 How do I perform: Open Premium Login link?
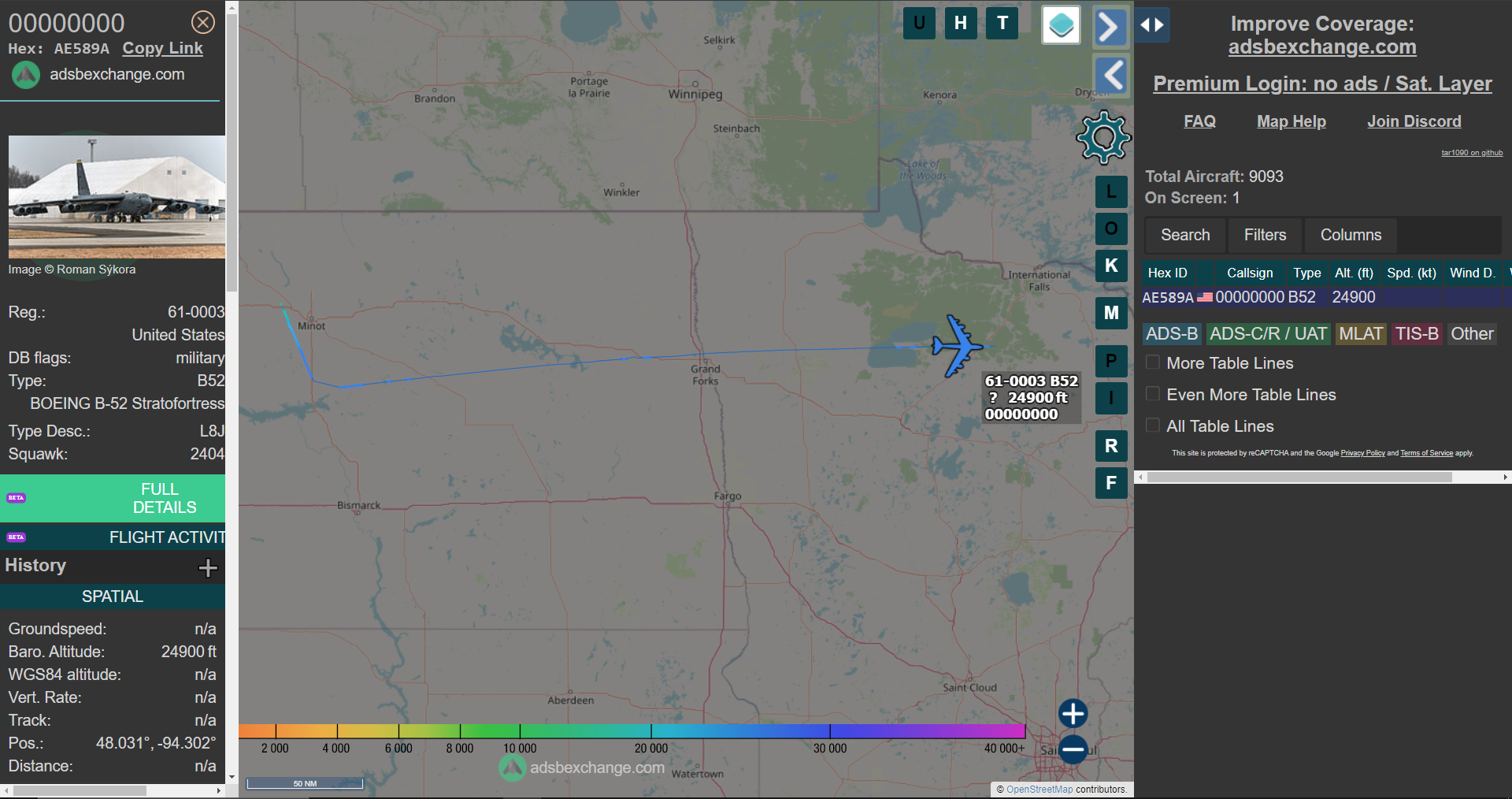tap(1322, 84)
